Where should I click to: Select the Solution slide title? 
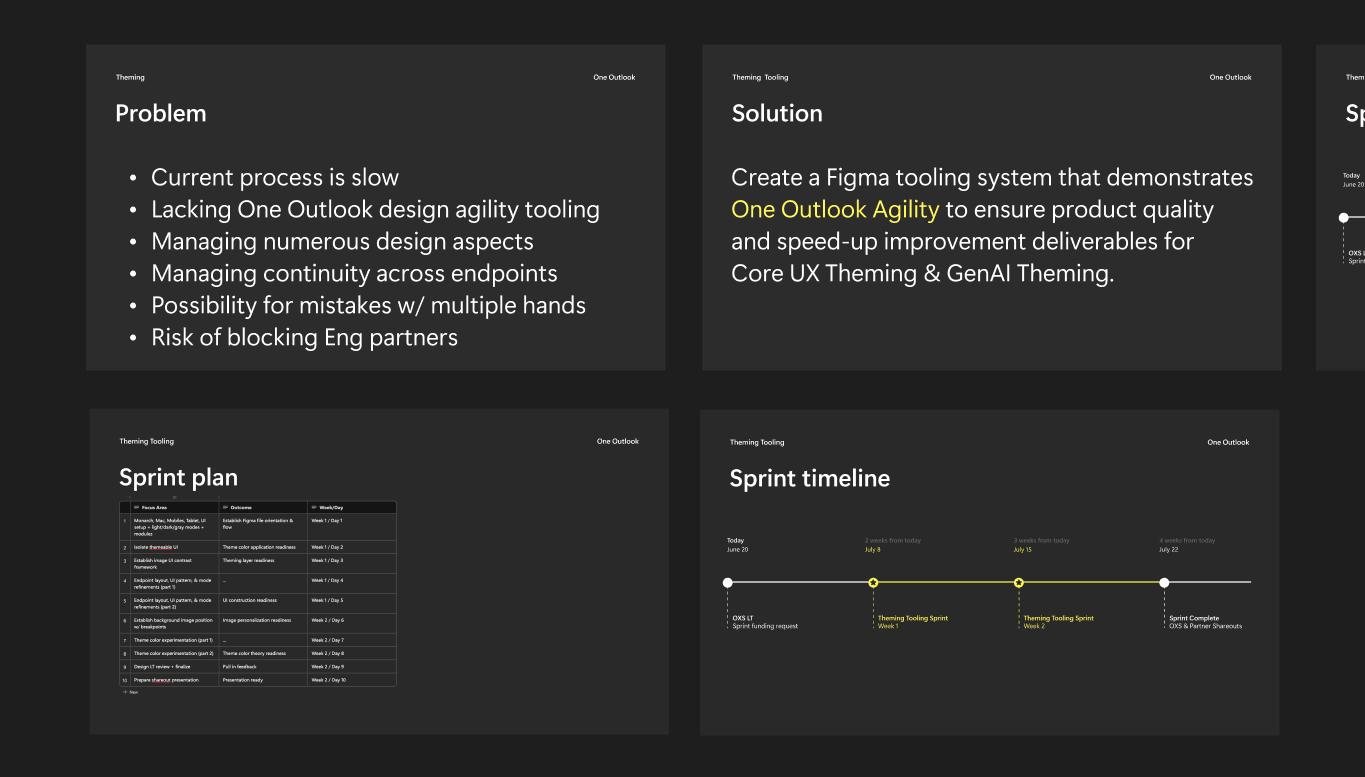(777, 114)
